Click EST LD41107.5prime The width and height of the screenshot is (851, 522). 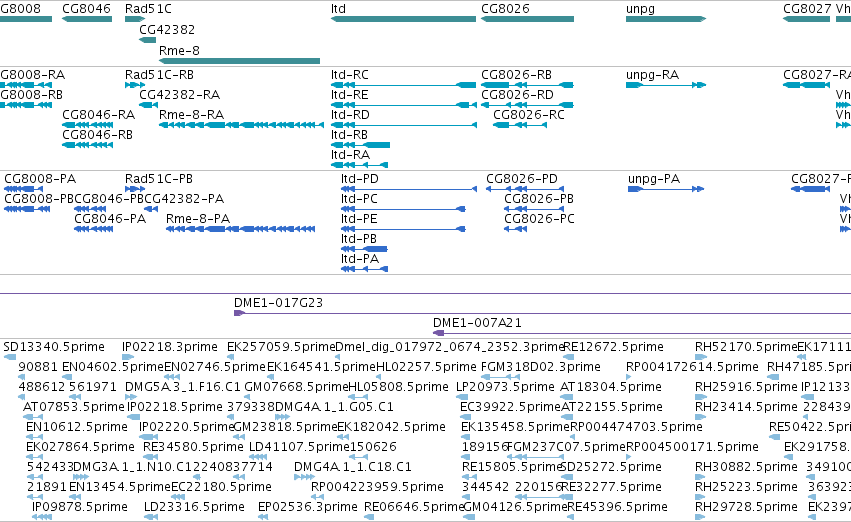coord(259,457)
